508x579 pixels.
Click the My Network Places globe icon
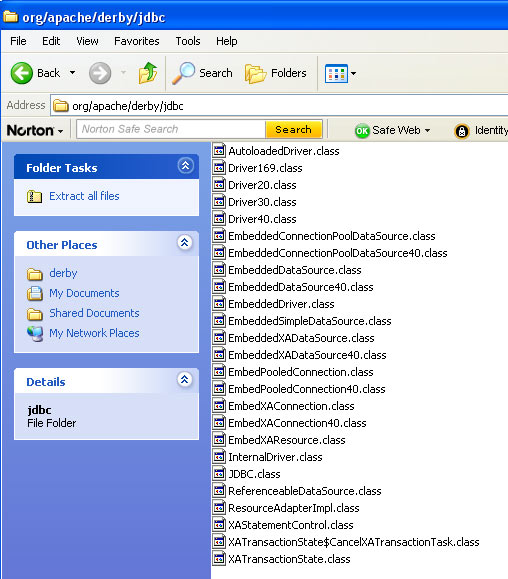35,334
